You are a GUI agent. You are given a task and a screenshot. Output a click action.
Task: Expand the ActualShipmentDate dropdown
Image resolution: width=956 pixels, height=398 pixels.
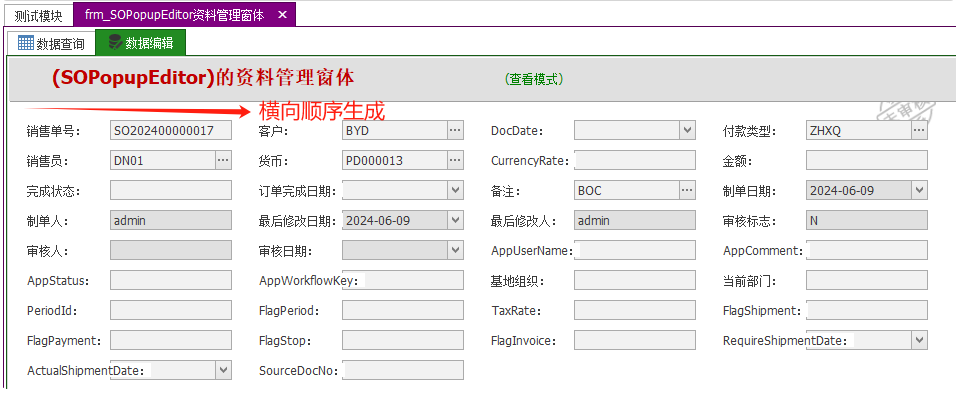(223, 370)
